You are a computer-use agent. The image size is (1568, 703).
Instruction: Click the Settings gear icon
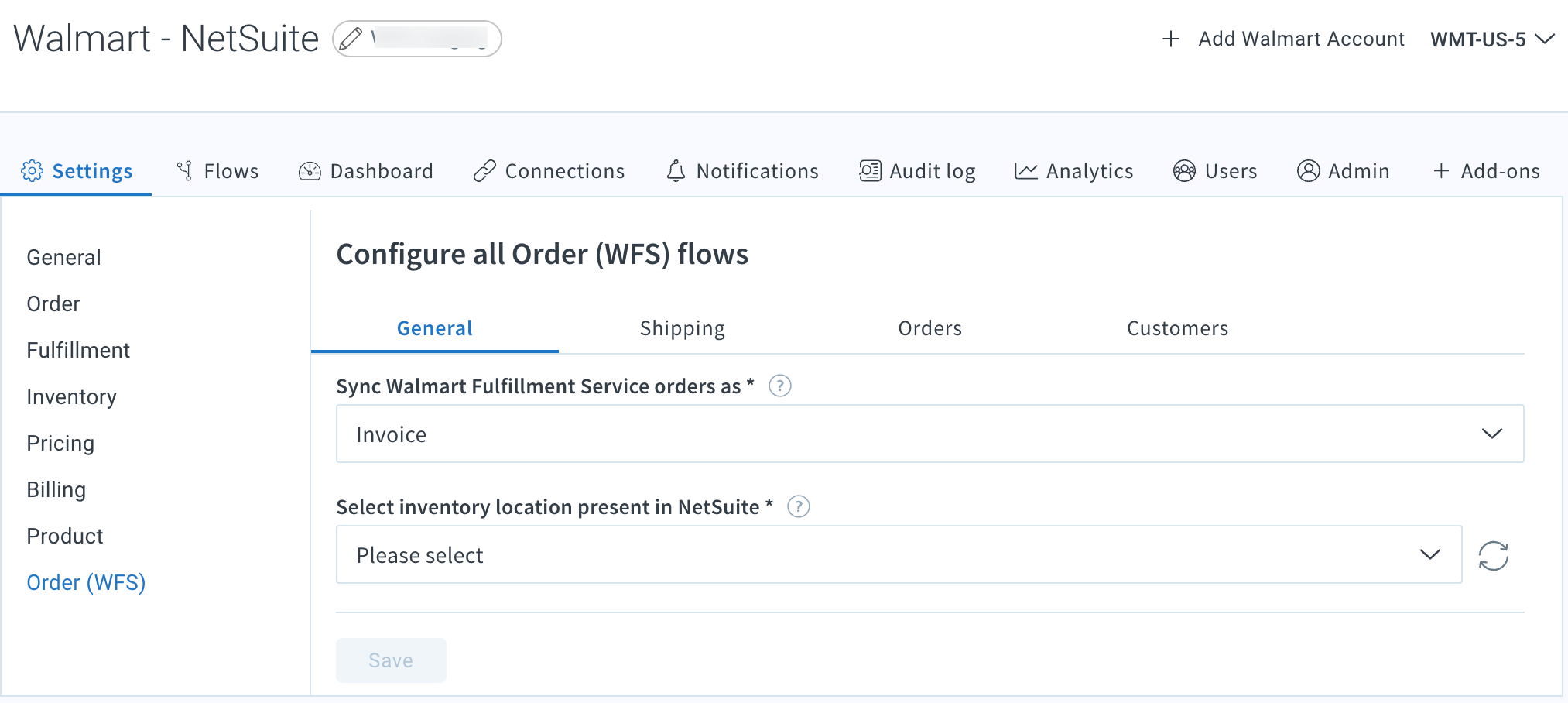point(32,171)
